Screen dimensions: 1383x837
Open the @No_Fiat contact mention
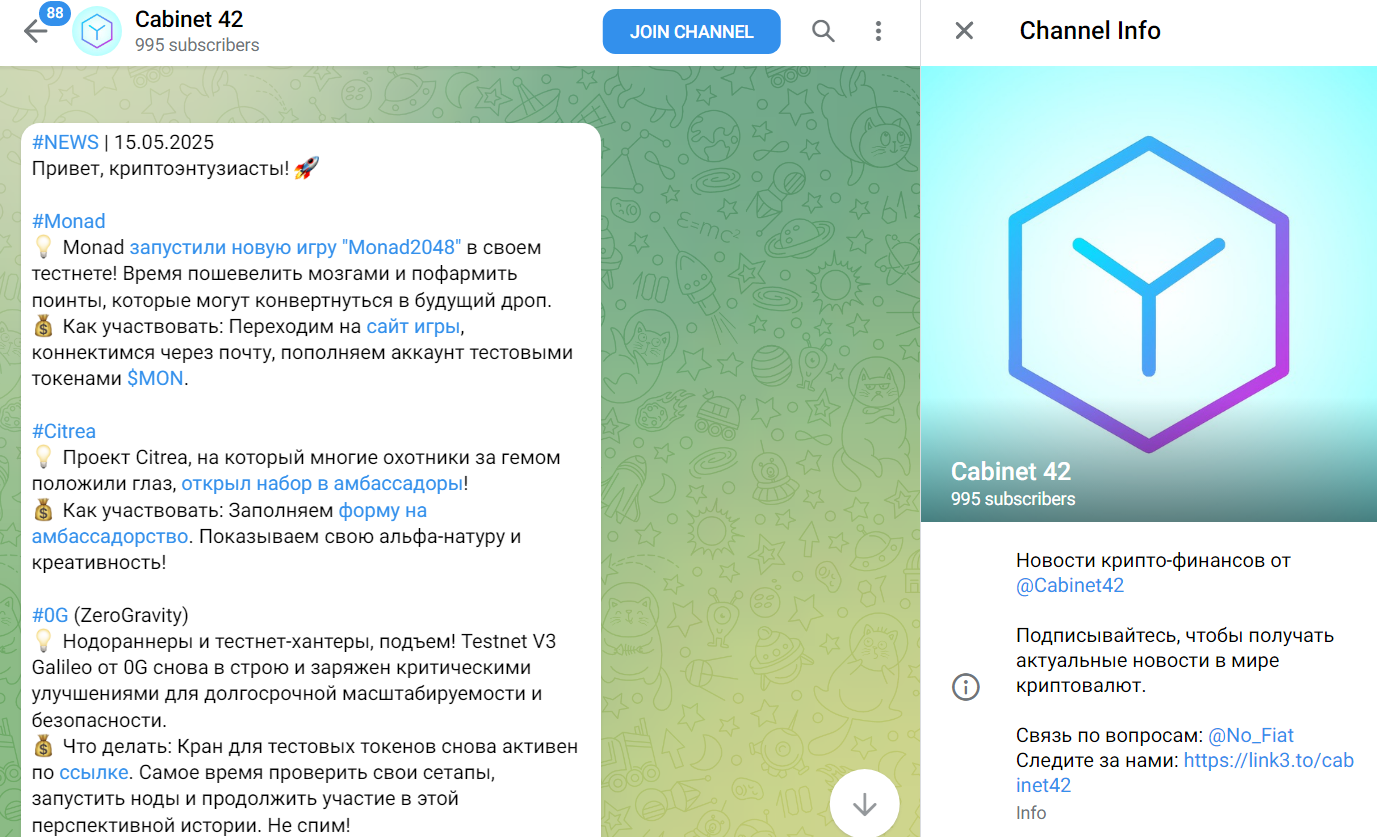pyautogui.click(x=1251, y=736)
